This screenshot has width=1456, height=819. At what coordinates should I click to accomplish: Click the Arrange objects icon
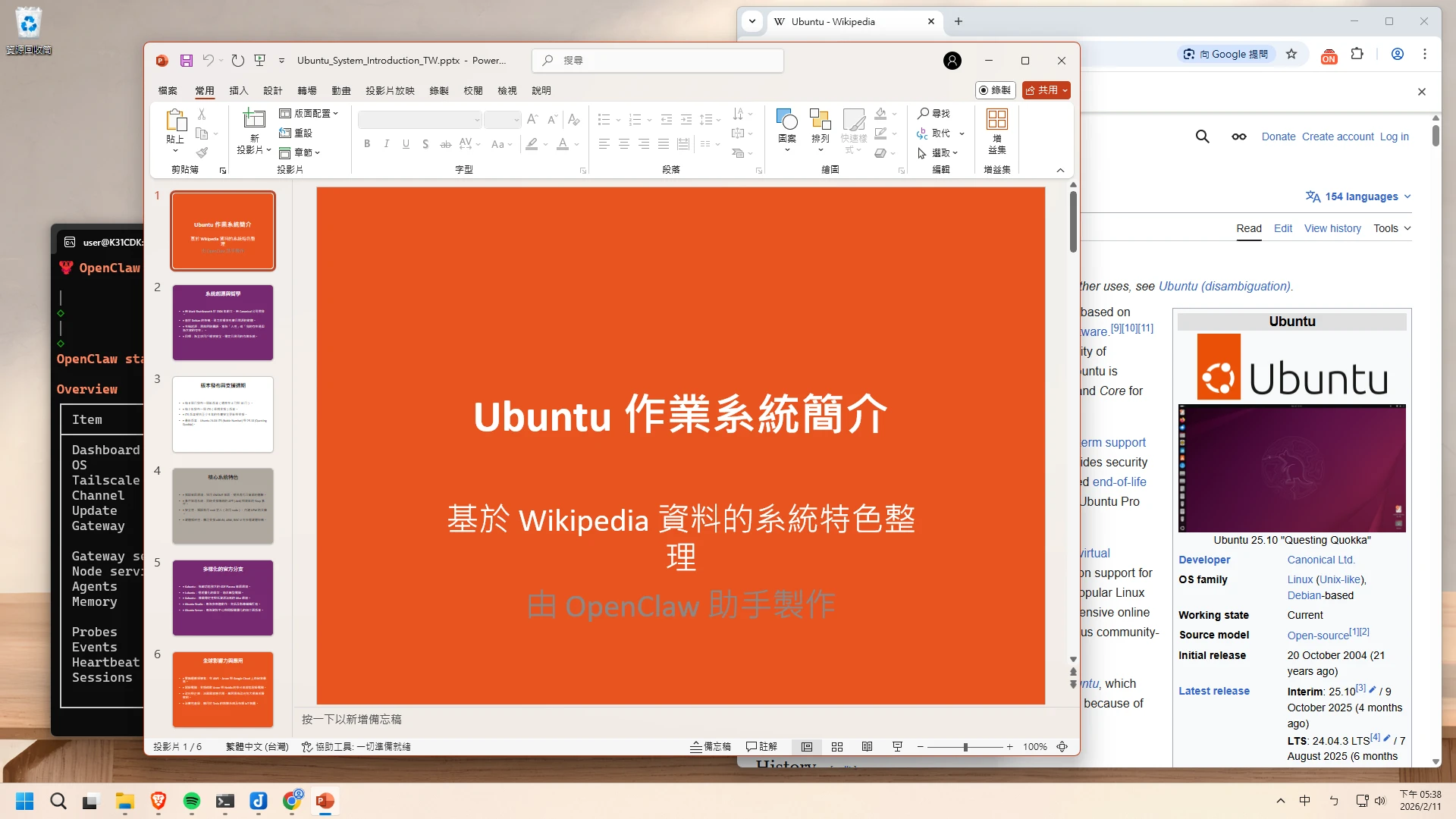pos(820,120)
